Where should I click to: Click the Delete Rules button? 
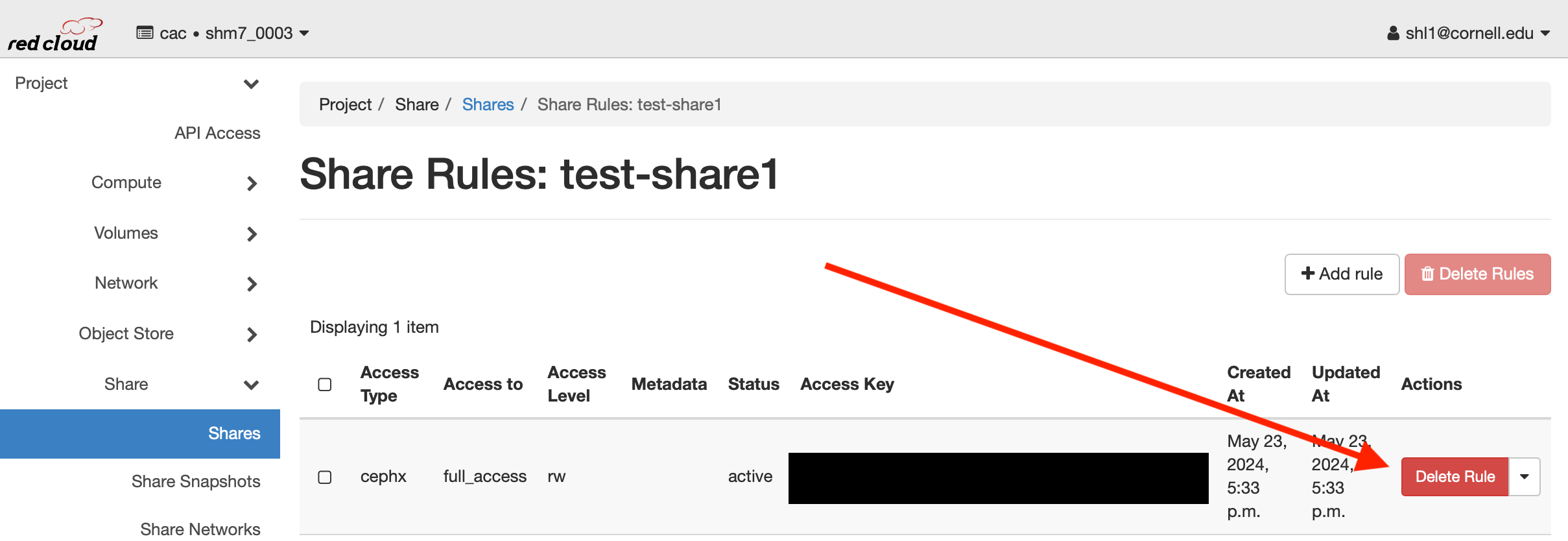(x=1477, y=274)
